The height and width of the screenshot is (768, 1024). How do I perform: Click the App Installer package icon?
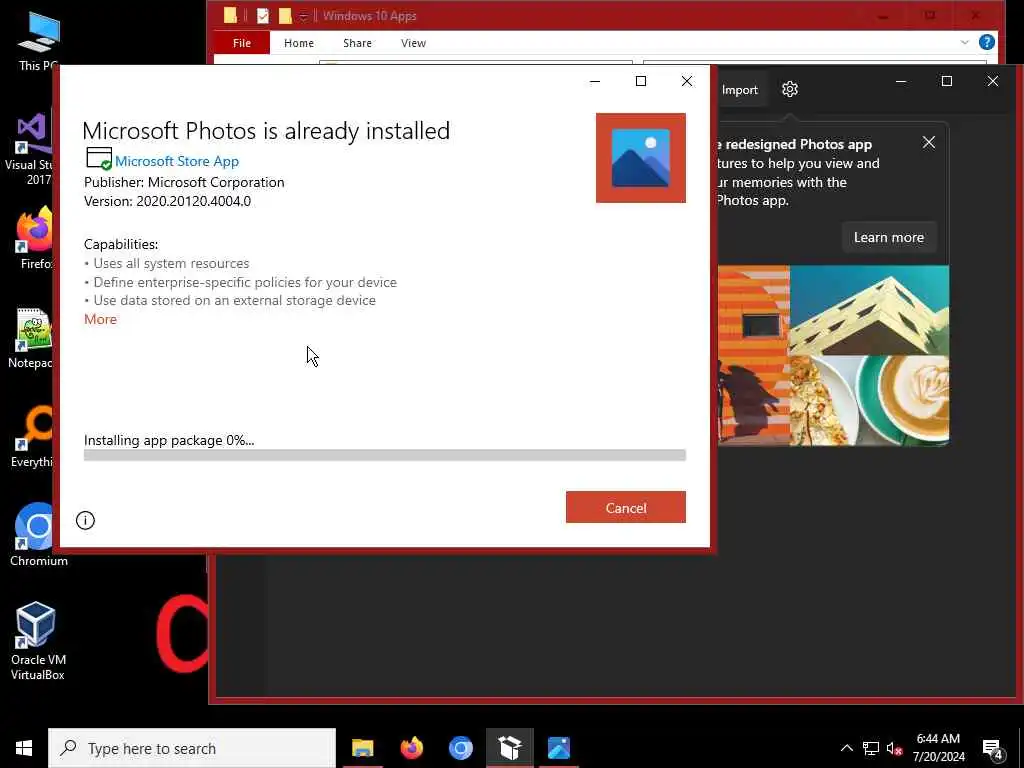pyautogui.click(x=99, y=159)
